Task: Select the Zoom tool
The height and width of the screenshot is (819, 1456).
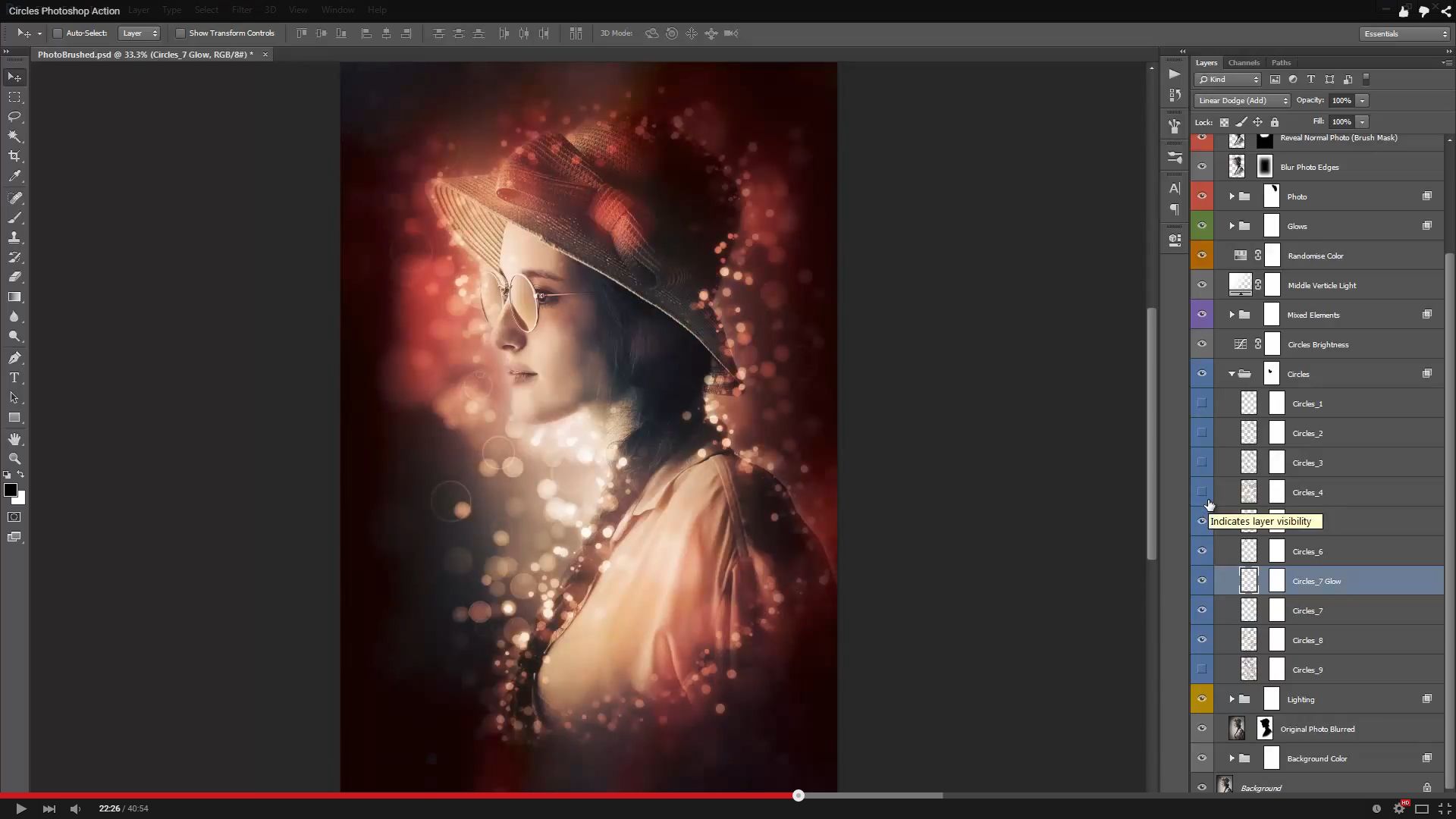Action: pyautogui.click(x=14, y=459)
